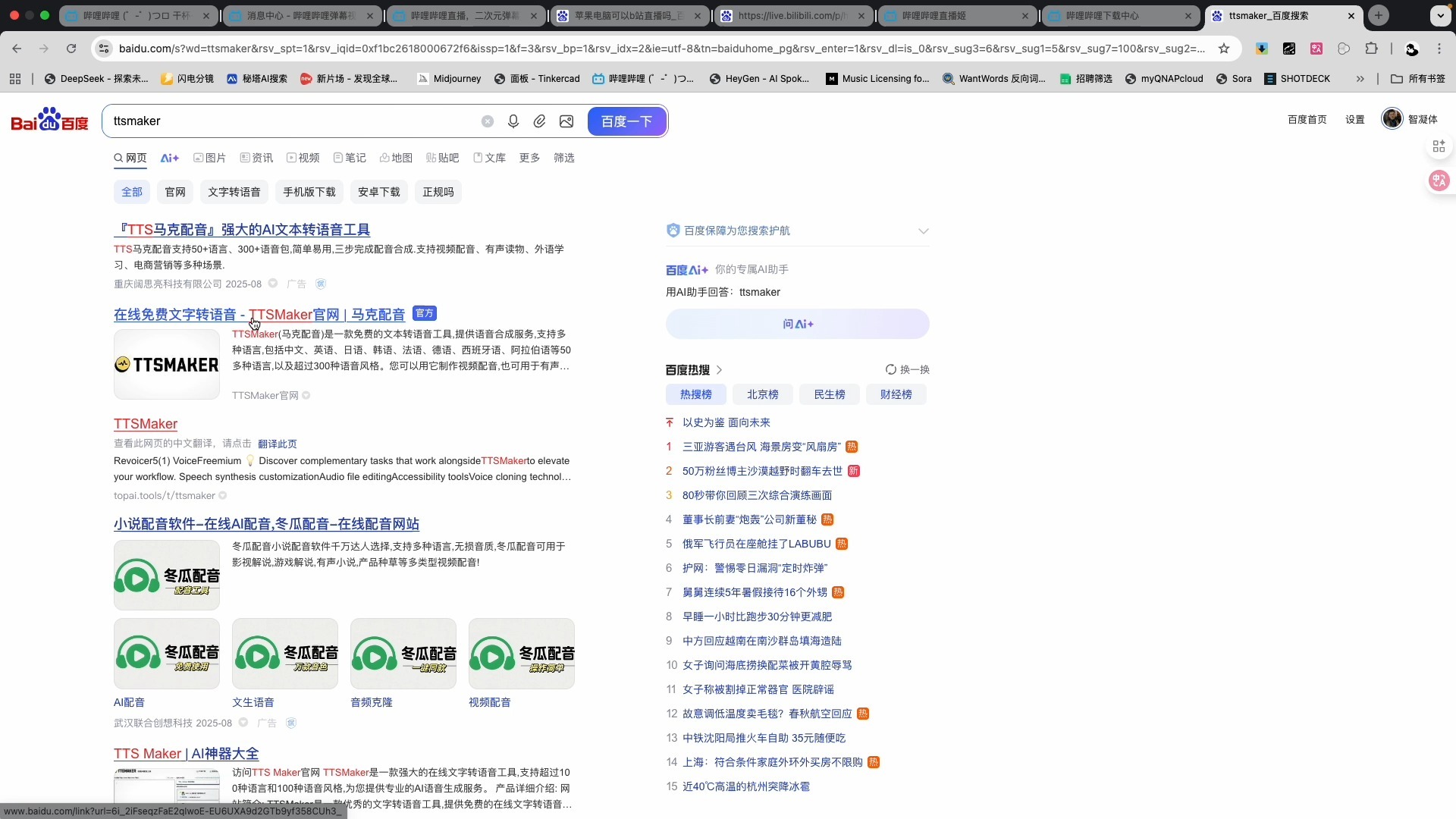1456x819 pixels.
Task: Filter results by 文字转语音 chip
Action: coord(234,192)
